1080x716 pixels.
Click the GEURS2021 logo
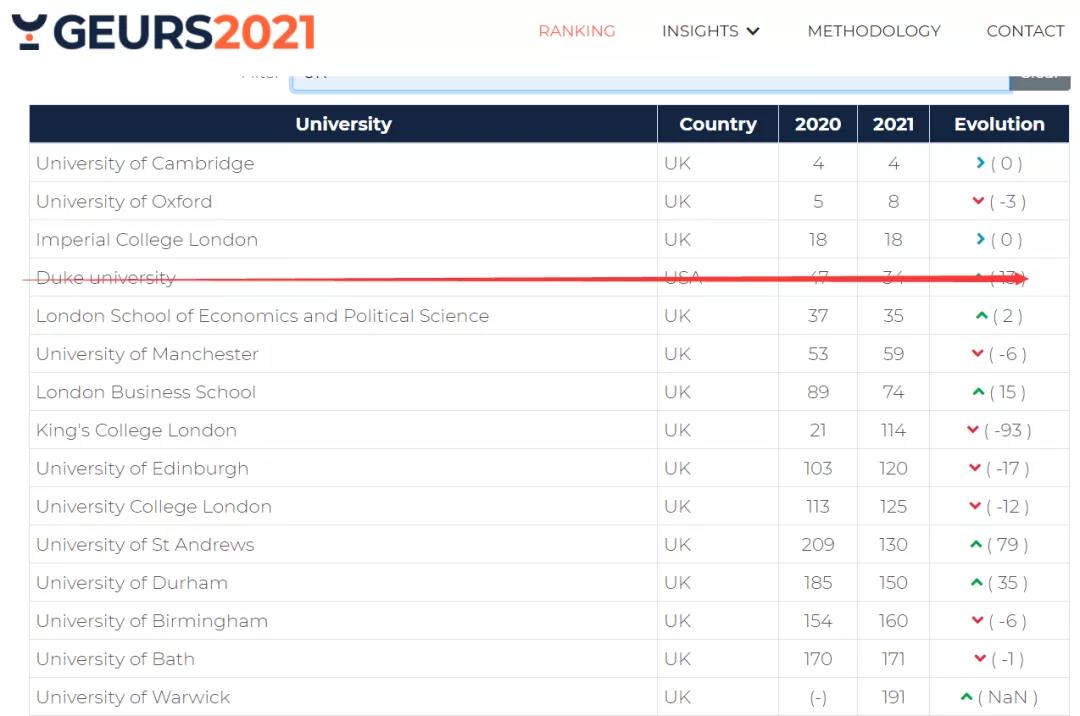coord(163,32)
